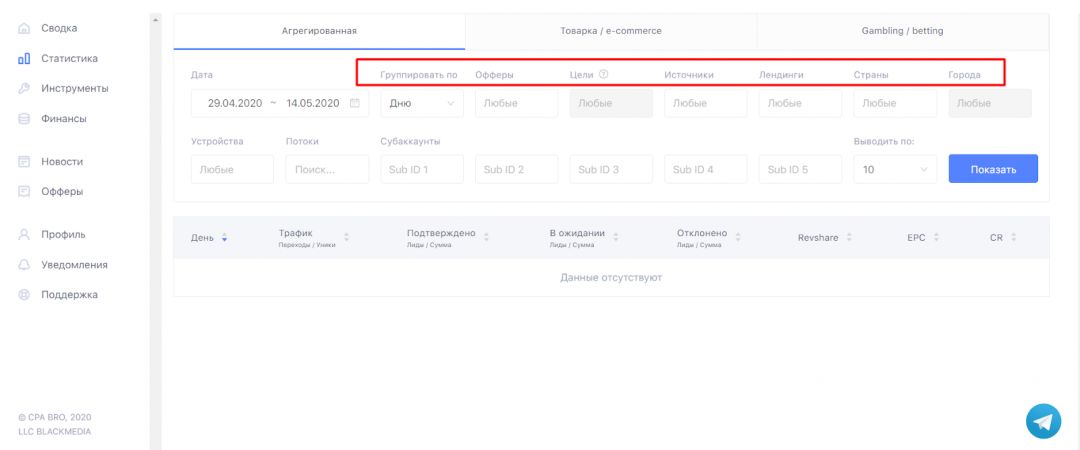Switch to Товарка / e-commerce tab
Viewport: 1080px width, 450px height.
pyautogui.click(x=611, y=31)
